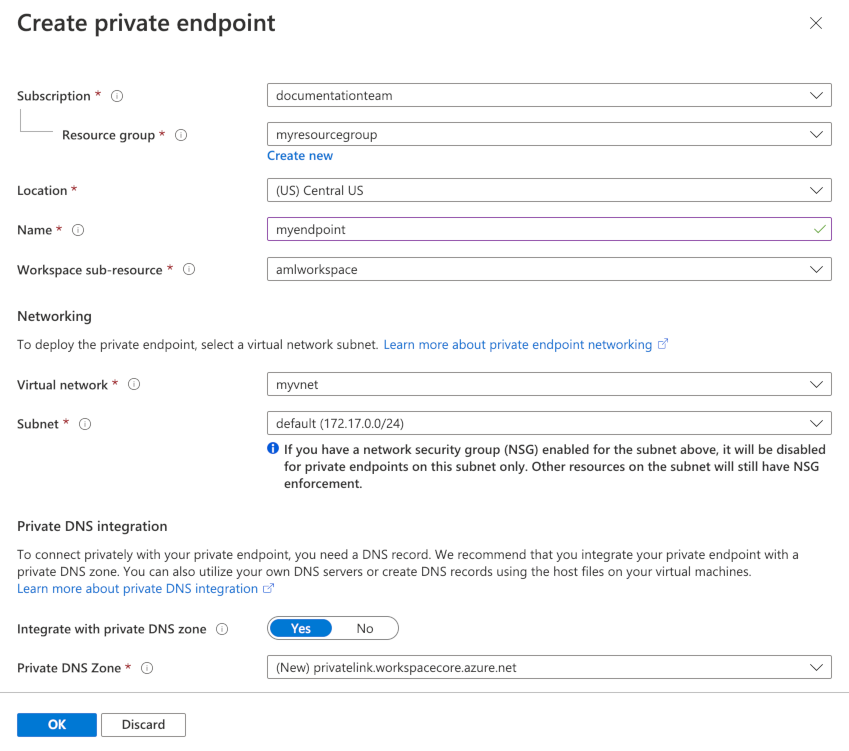Click the Subnet info icon

tap(85, 423)
